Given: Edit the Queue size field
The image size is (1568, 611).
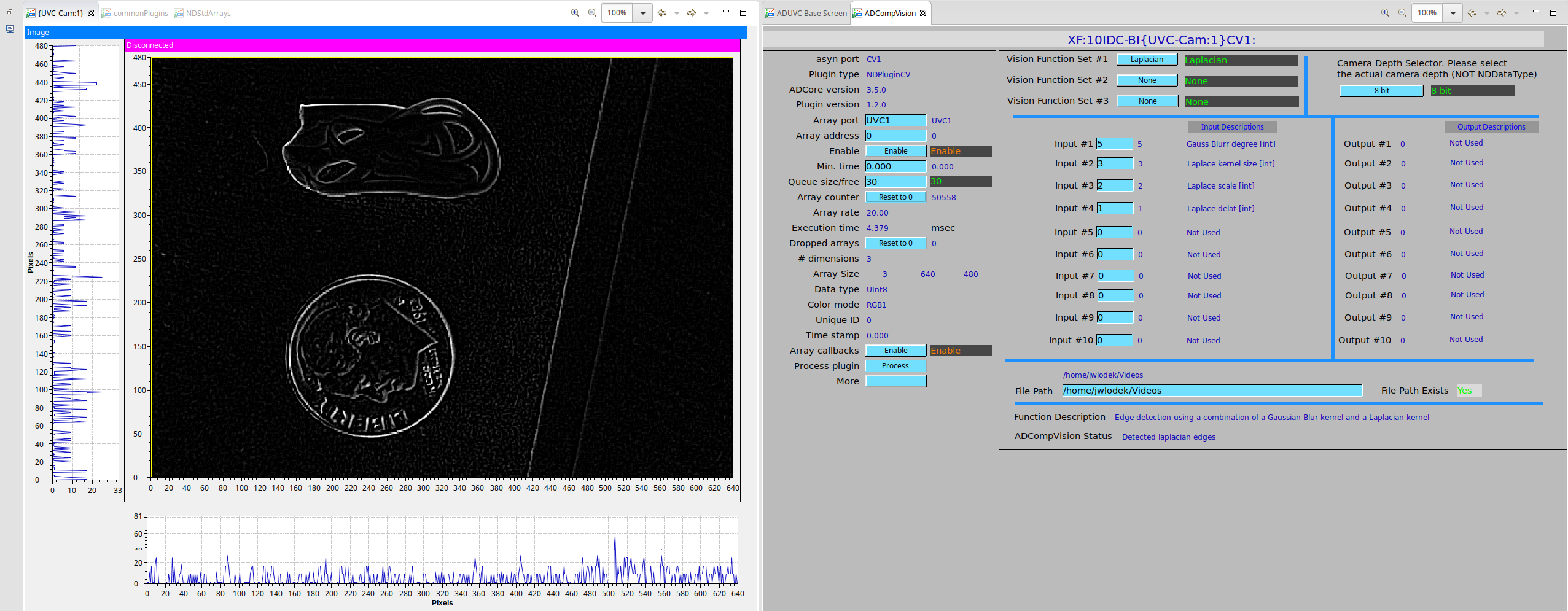Looking at the screenshot, I should tap(895, 182).
